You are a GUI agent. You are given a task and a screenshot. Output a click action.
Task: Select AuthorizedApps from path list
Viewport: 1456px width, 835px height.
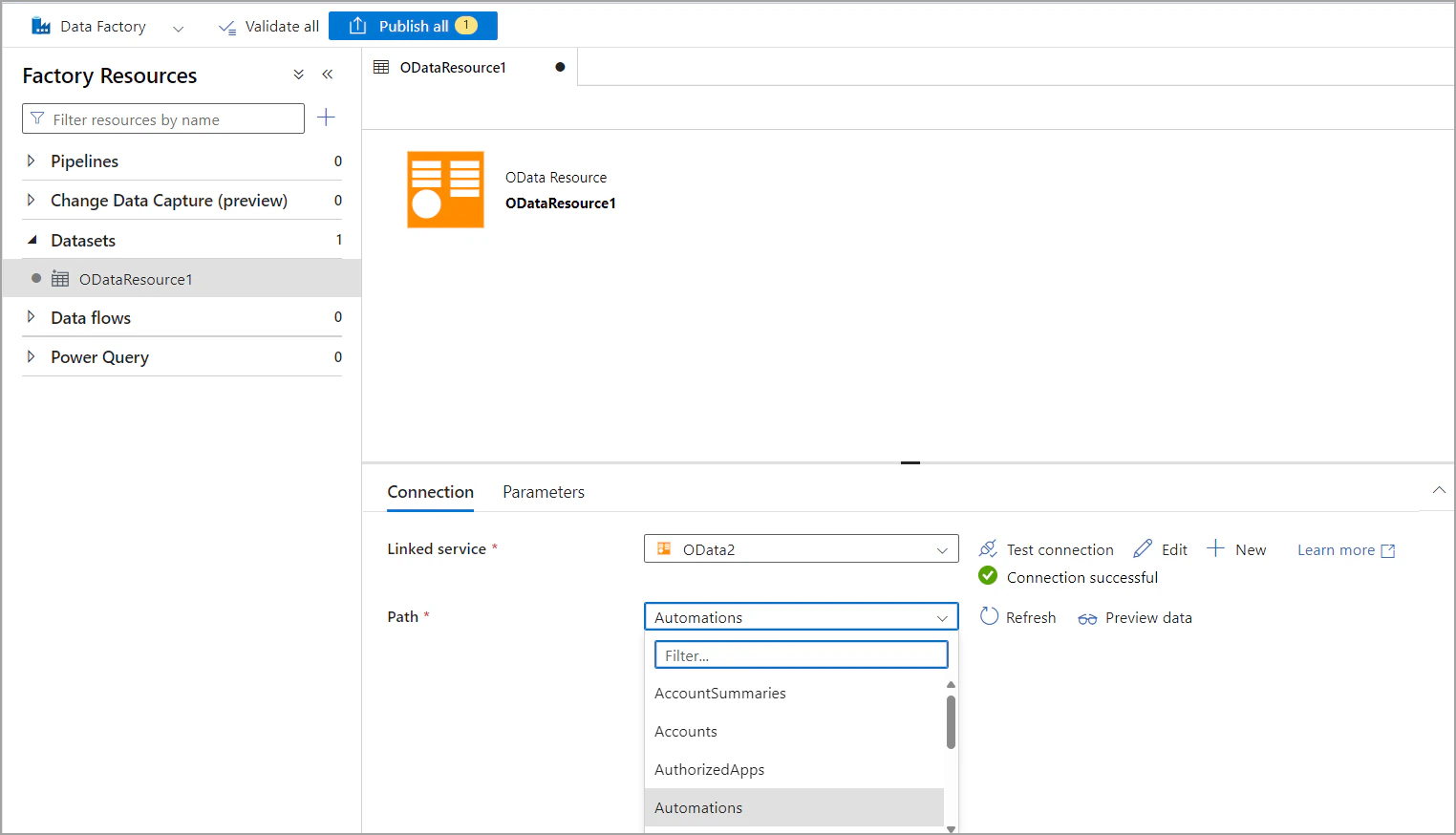click(794, 770)
